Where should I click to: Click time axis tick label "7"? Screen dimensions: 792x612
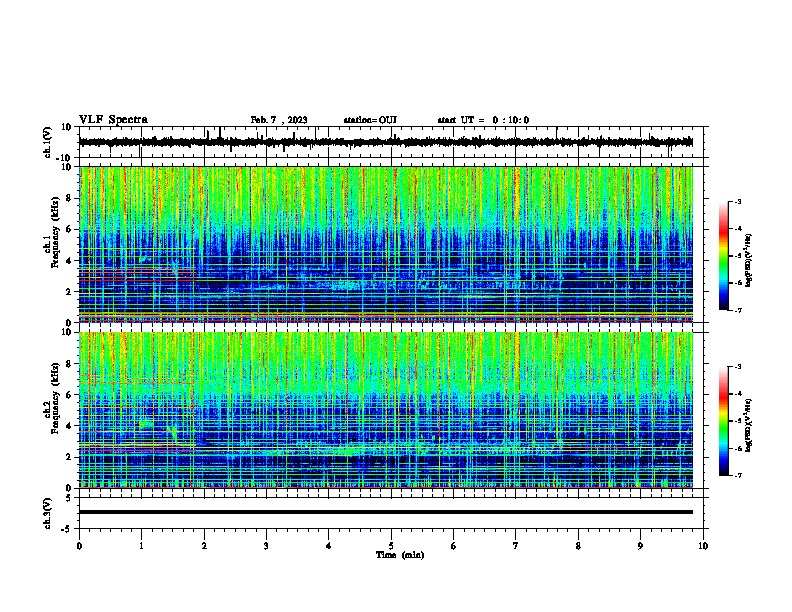point(516,546)
